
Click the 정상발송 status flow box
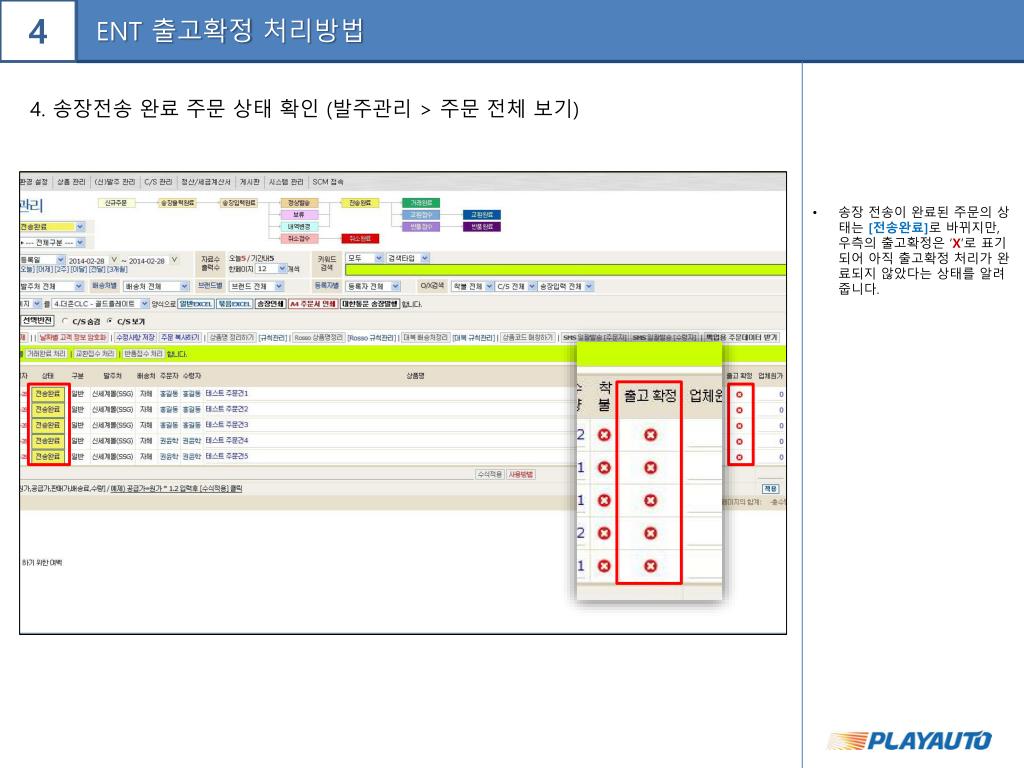(298, 203)
